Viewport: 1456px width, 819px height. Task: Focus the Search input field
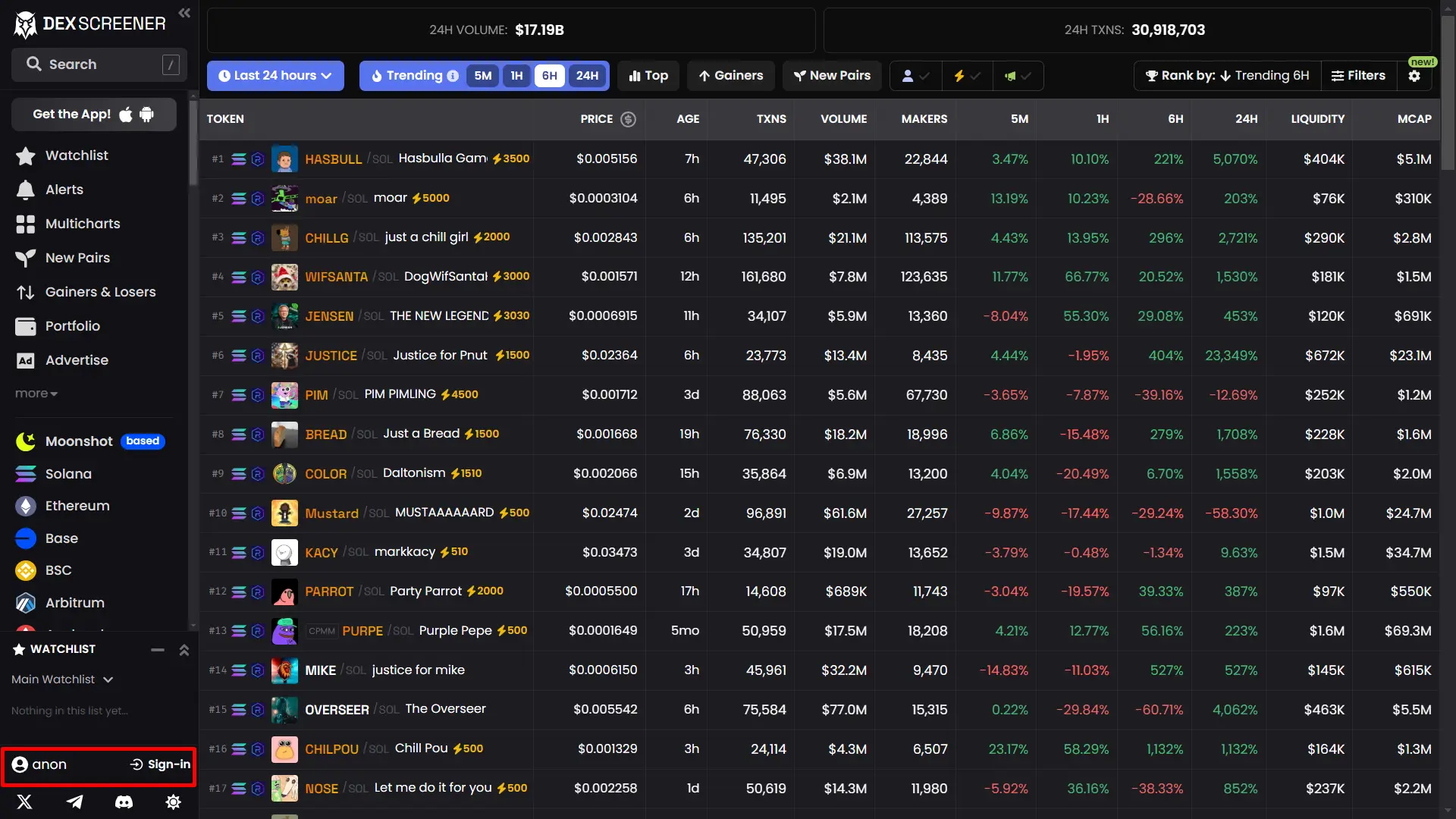[99, 64]
